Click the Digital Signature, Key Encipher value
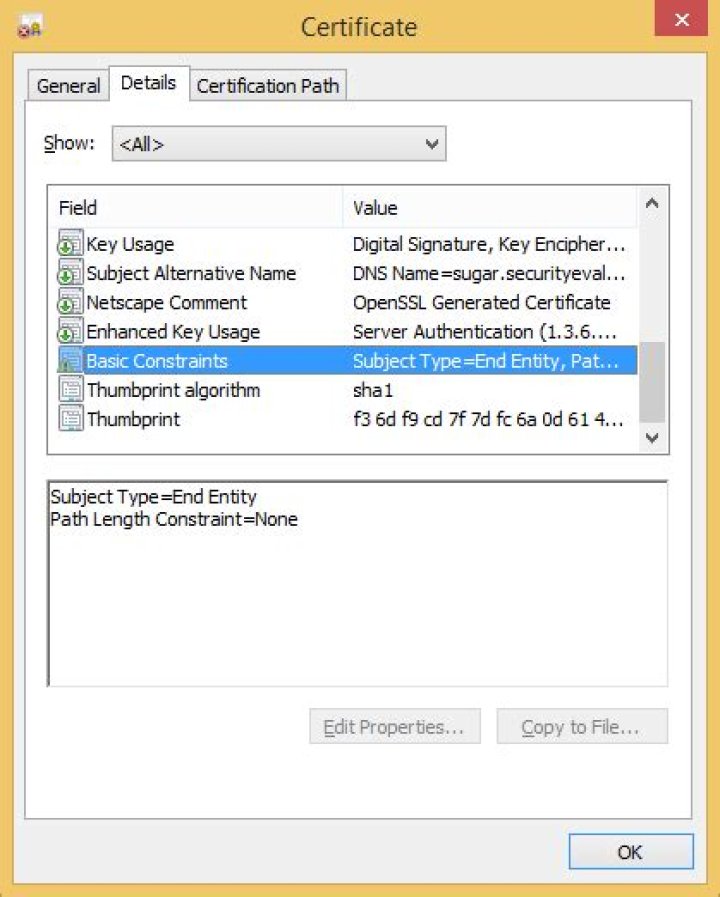The width and height of the screenshot is (720, 897). coord(489,245)
